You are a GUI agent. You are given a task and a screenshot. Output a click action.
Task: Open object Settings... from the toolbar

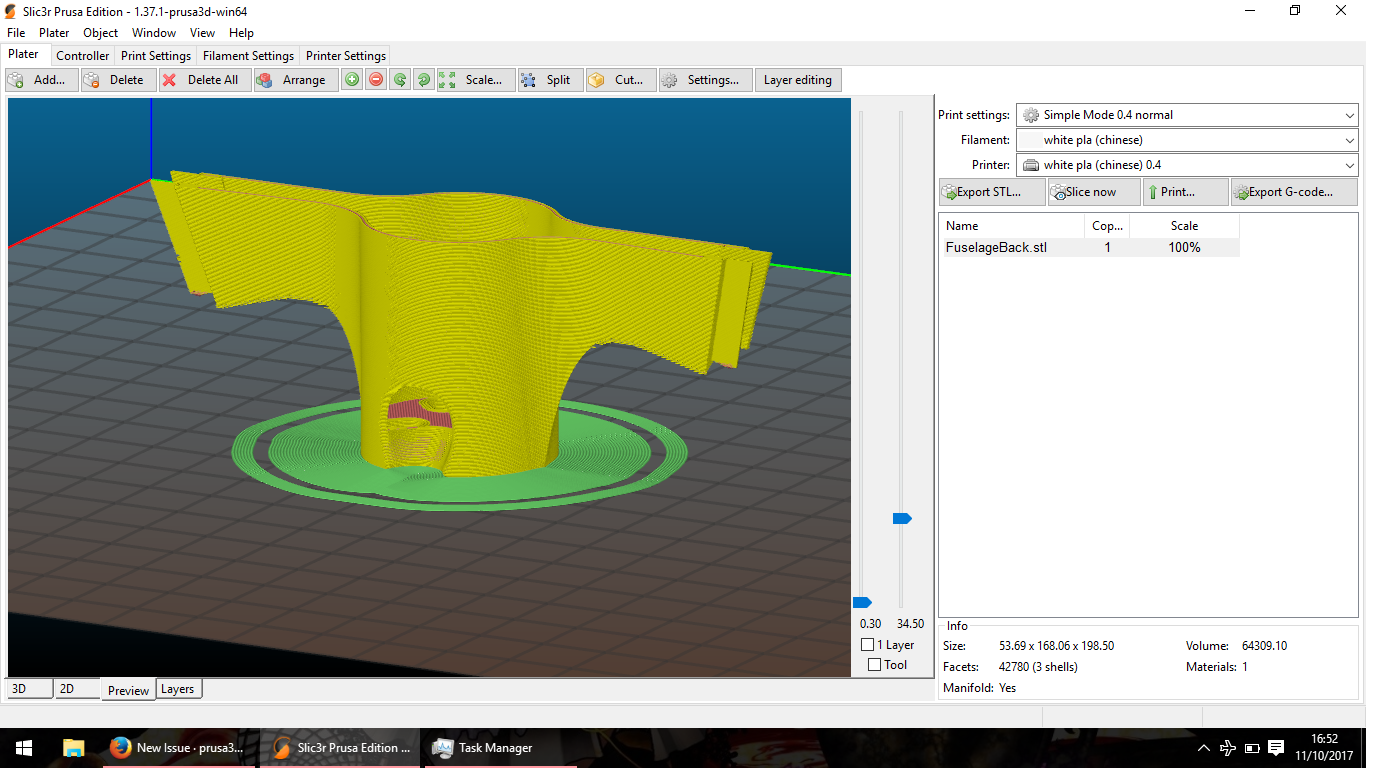706,80
